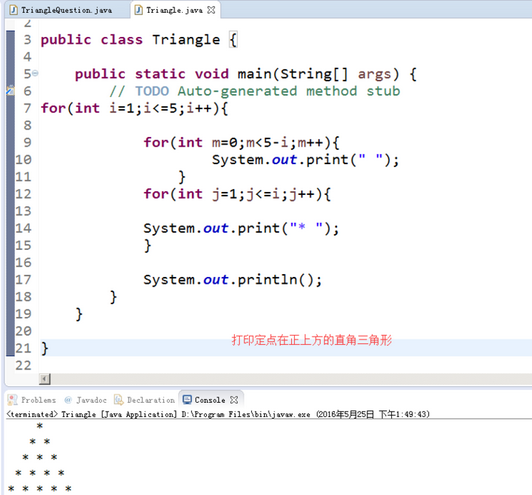Image resolution: width=532 pixels, height=495 pixels.
Task: Click the Javadoc view icon
Action: 68,400
